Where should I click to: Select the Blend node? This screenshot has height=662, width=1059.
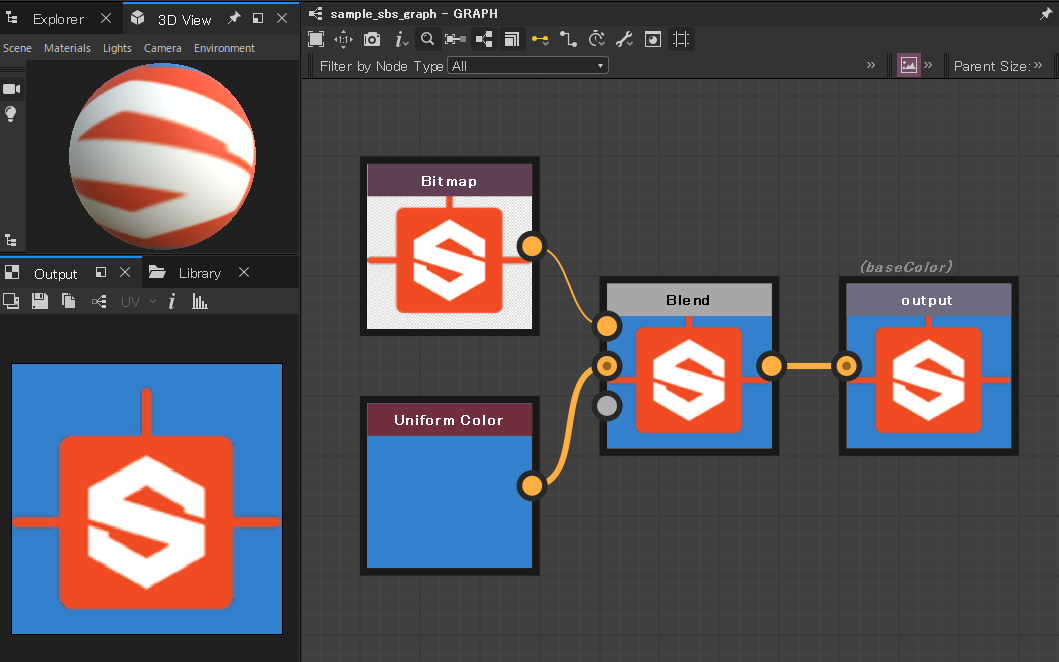689,366
